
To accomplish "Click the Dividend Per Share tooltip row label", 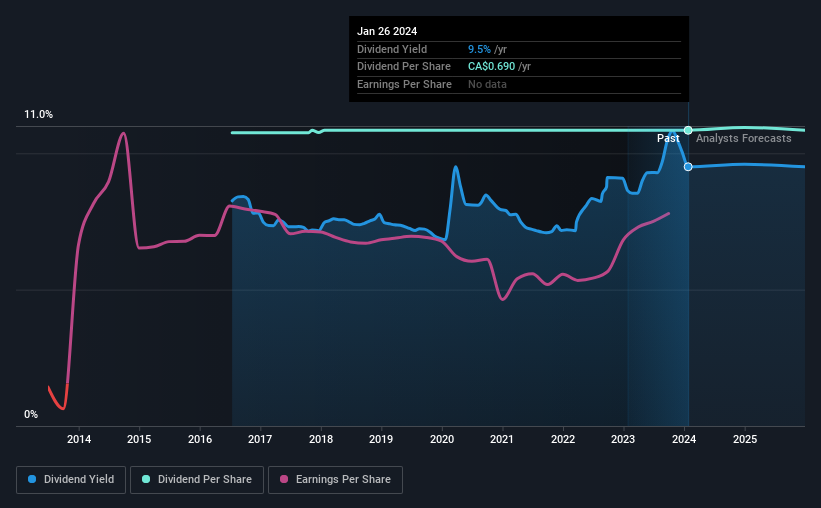I will [404, 67].
